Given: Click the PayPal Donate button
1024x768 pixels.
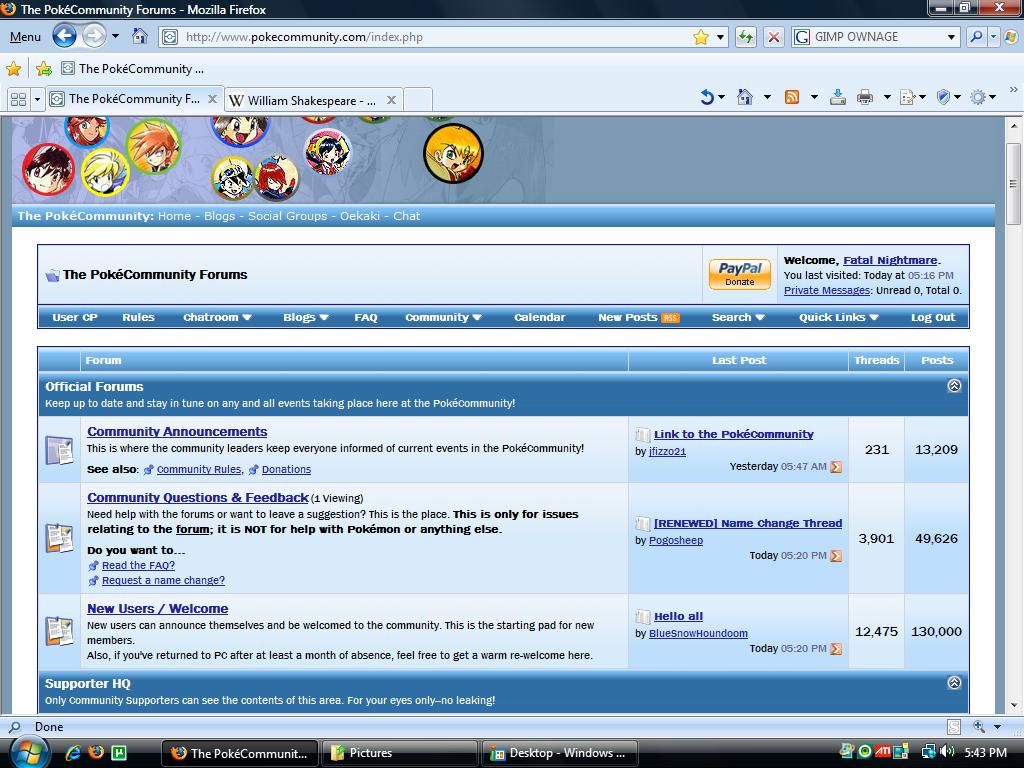Looking at the screenshot, I should pyautogui.click(x=739, y=274).
